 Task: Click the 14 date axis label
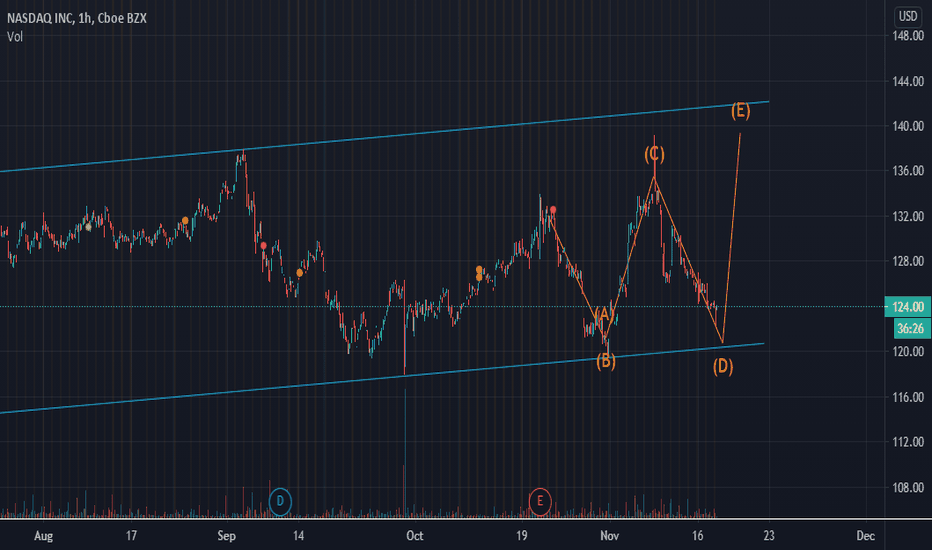[298, 536]
